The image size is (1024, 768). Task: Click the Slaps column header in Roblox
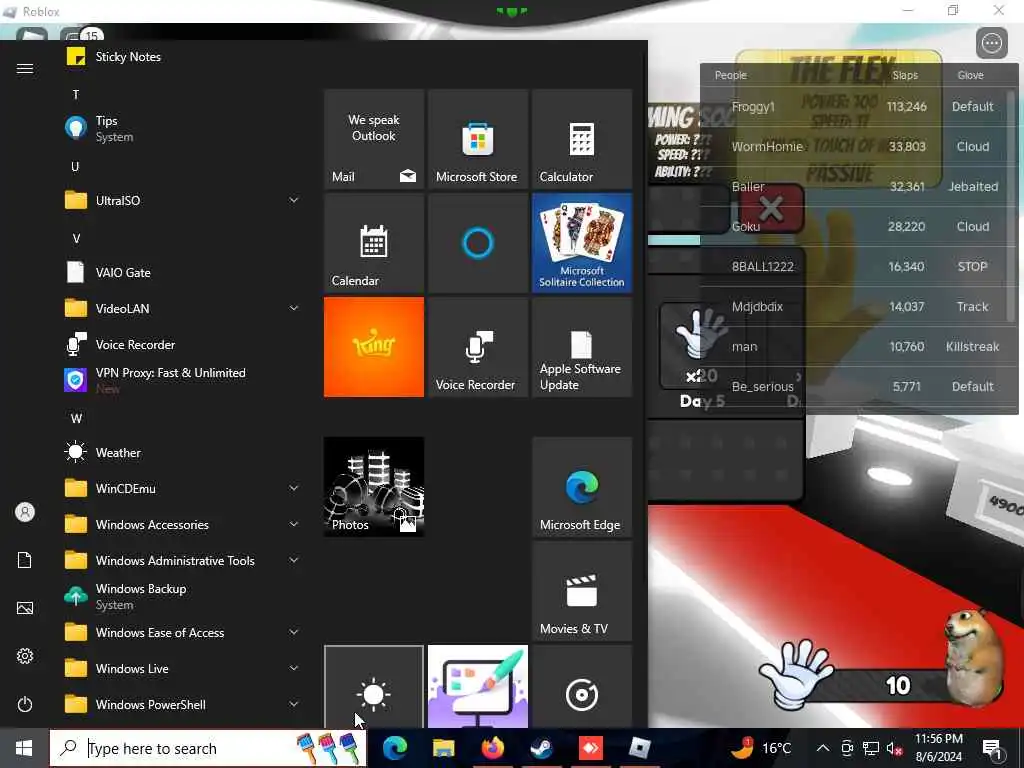tap(905, 75)
